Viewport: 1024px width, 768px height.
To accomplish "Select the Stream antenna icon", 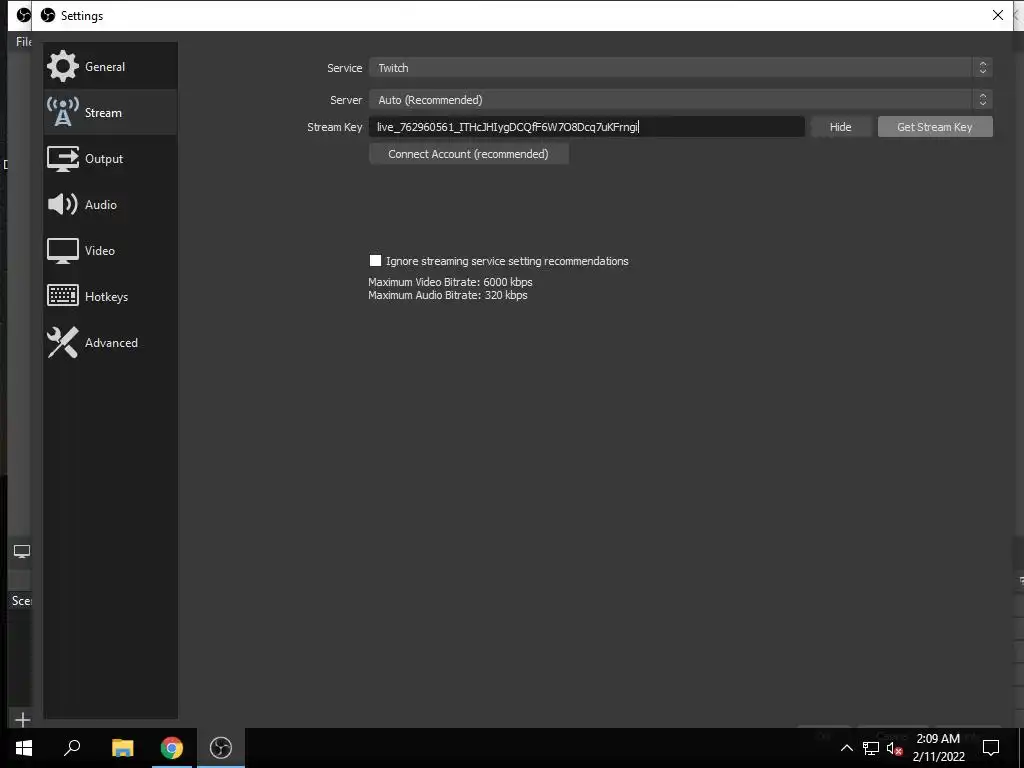I will (x=63, y=112).
